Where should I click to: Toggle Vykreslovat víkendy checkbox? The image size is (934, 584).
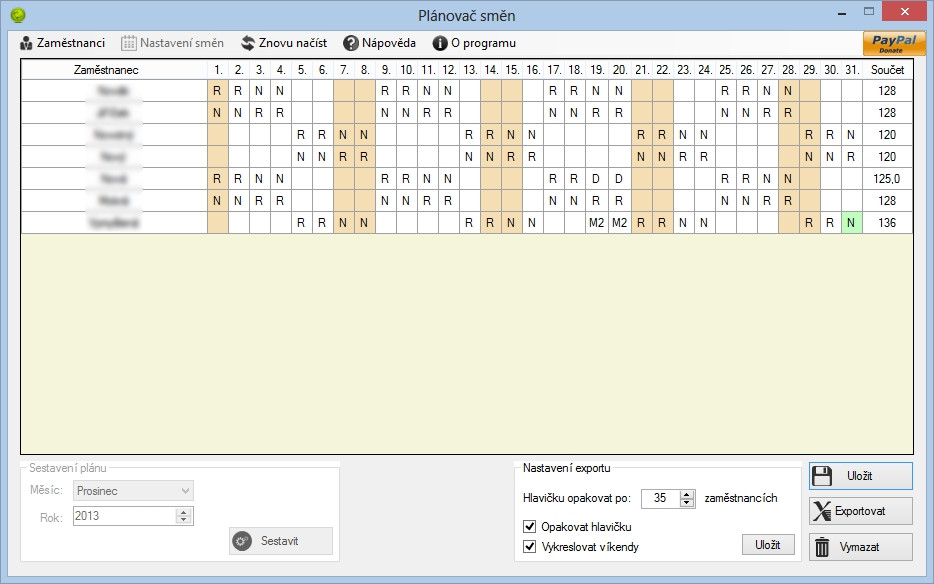tap(529, 546)
